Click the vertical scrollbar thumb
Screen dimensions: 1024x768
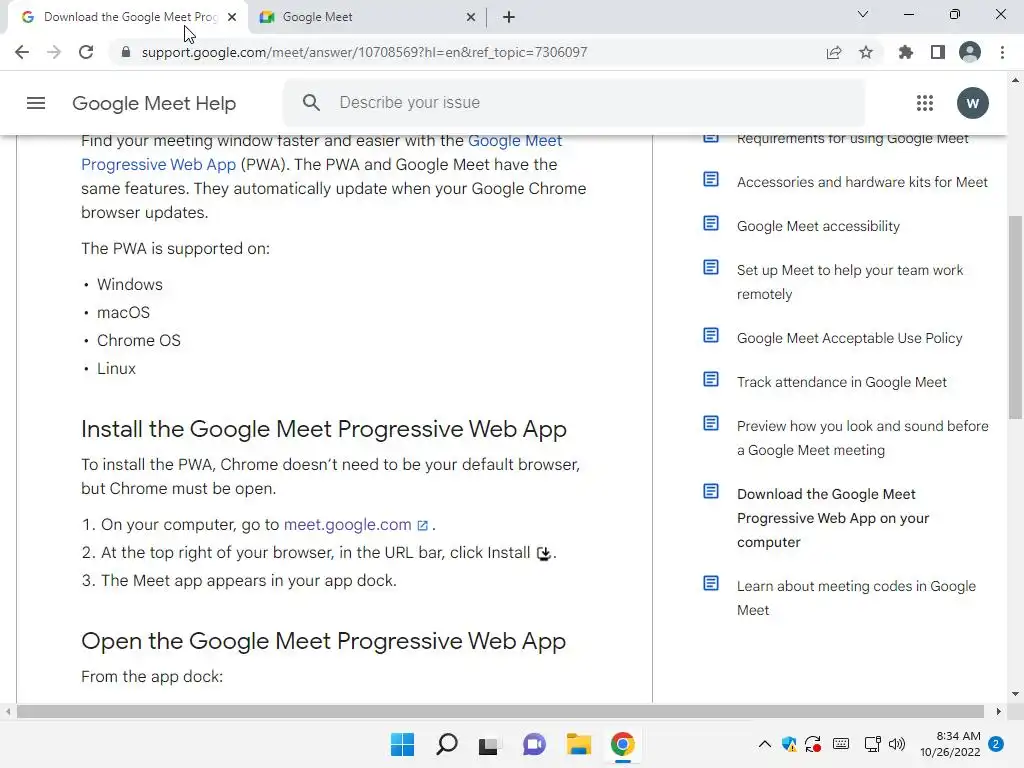pyautogui.click(x=1015, y=317)
